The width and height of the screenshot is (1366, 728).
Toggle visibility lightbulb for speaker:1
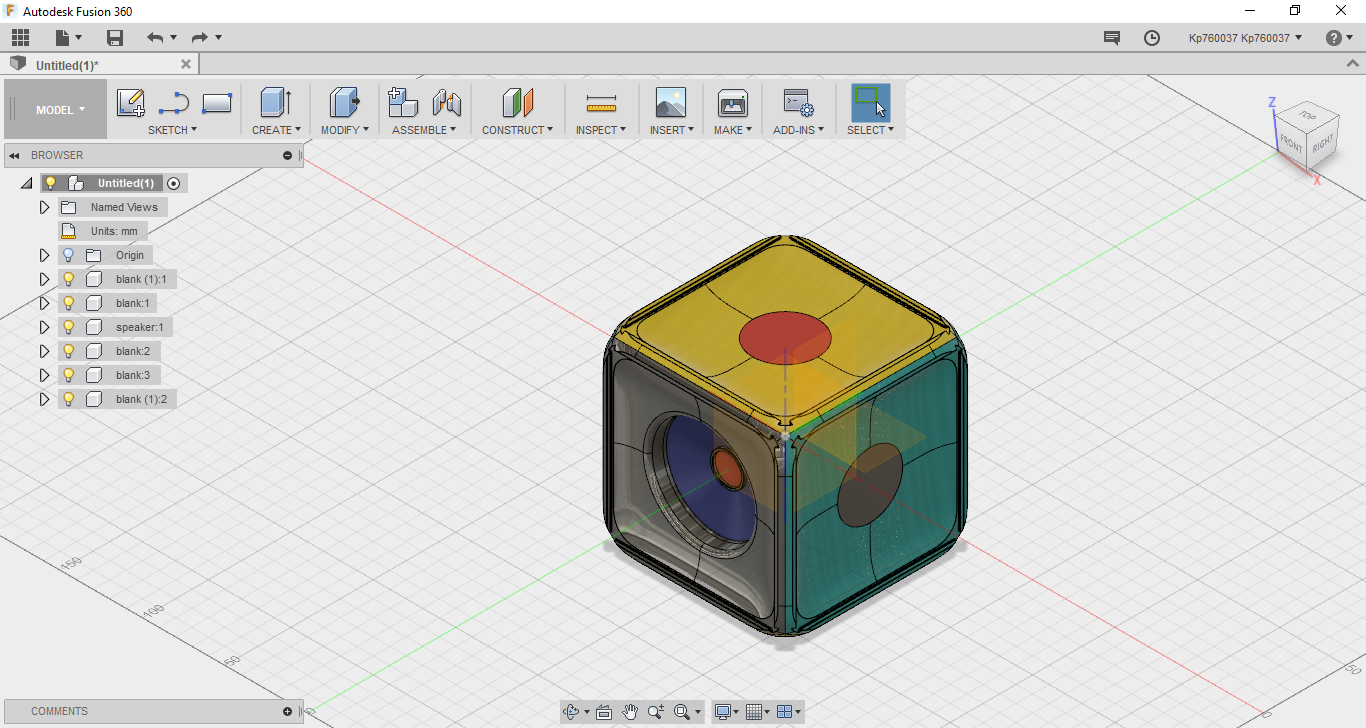[69, 327]
